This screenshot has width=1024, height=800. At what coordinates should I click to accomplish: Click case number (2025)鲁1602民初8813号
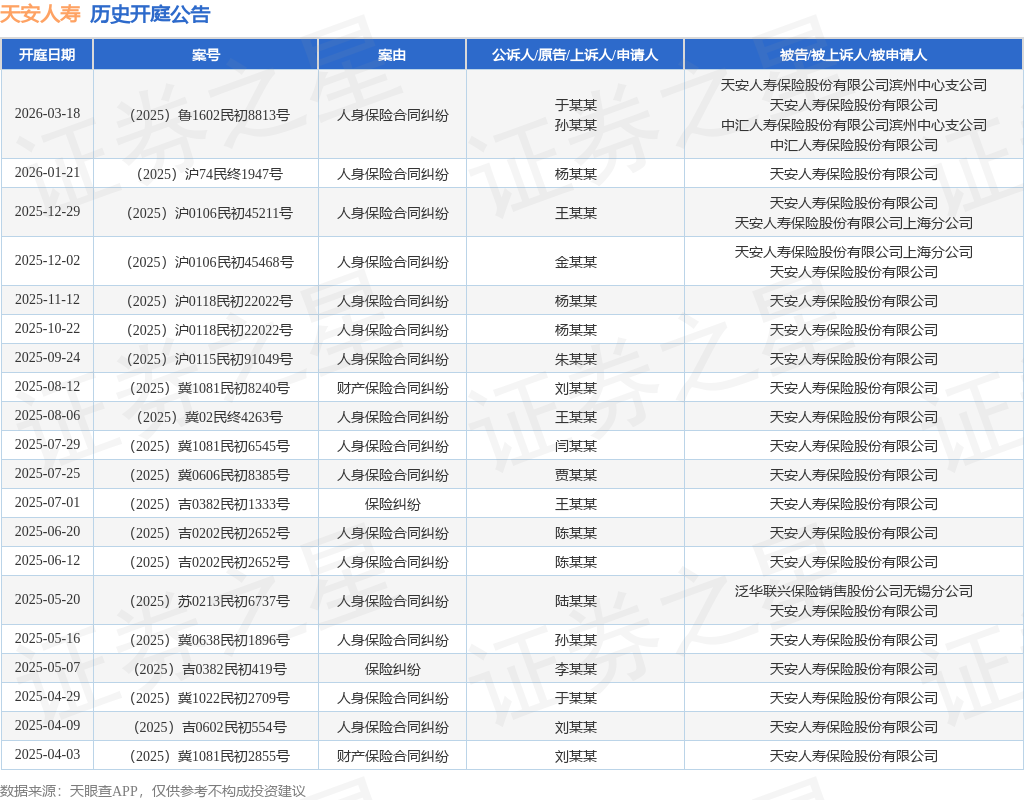209,115
